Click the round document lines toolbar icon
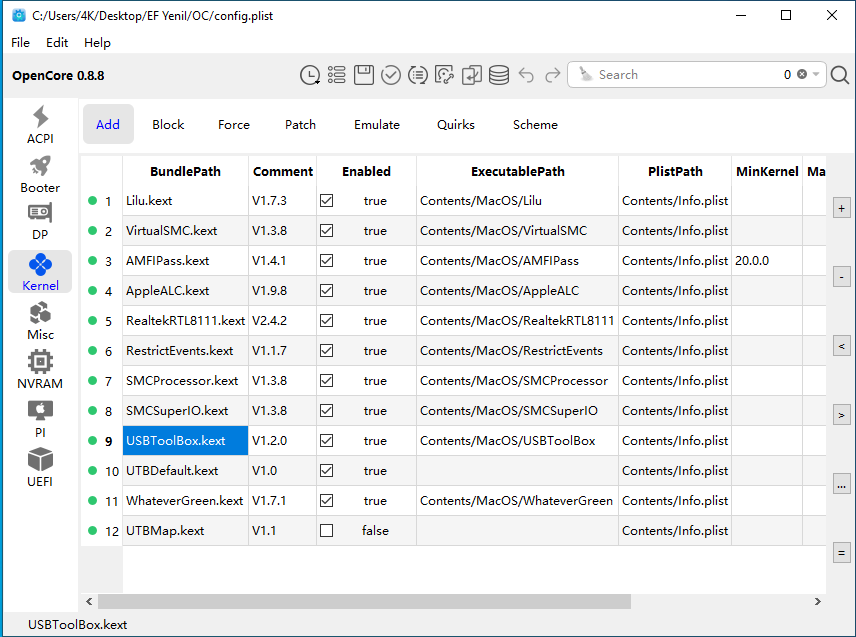The height and width of the screenshot is (637, 856). pos(418,75)
